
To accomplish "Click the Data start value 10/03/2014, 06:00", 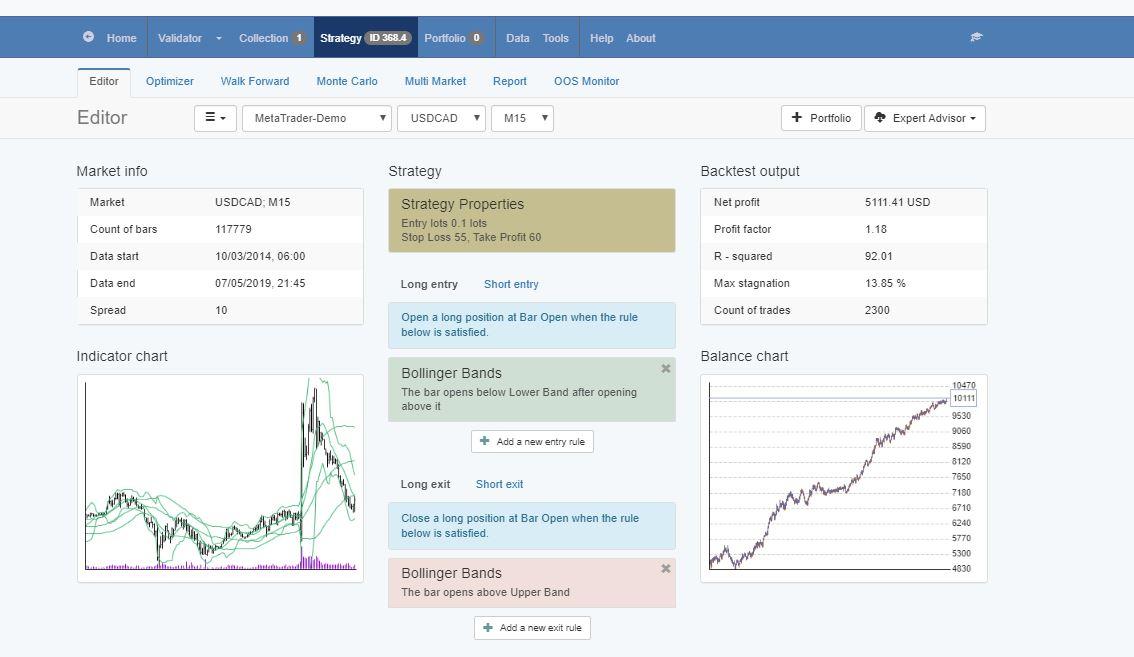I will 260,256.
